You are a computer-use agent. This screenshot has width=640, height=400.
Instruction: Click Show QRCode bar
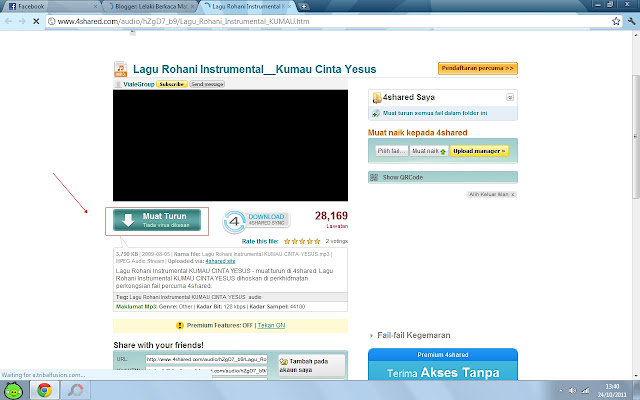tap(443, 177)
